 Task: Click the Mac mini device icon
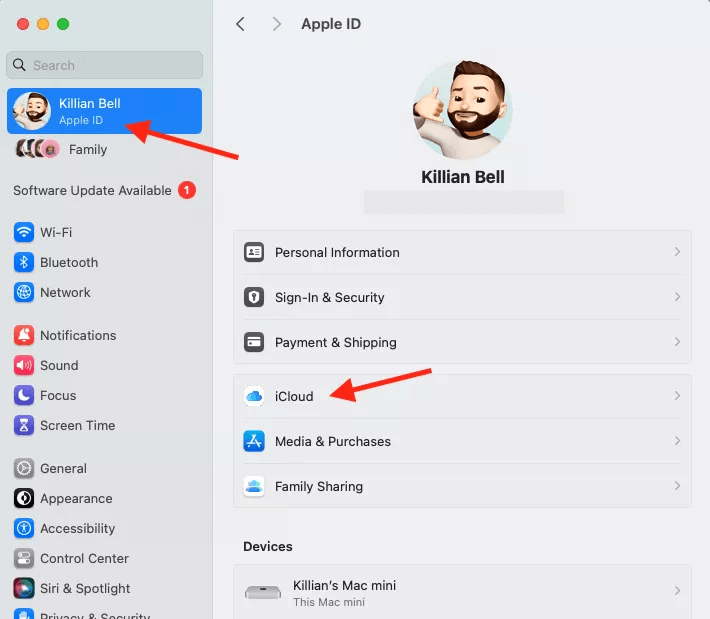[x=263, y=592]
